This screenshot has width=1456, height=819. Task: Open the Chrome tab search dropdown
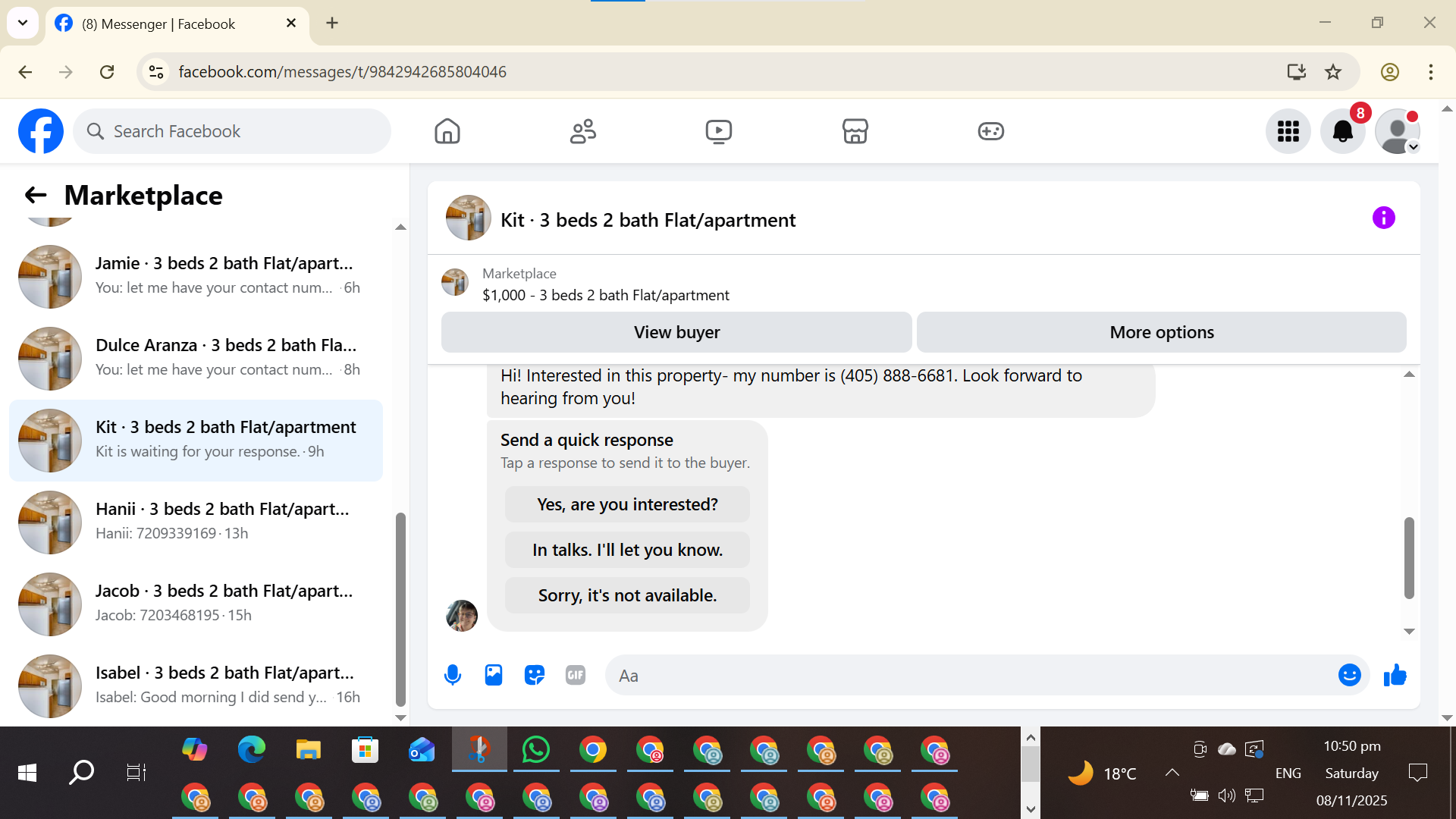[23, 23]
